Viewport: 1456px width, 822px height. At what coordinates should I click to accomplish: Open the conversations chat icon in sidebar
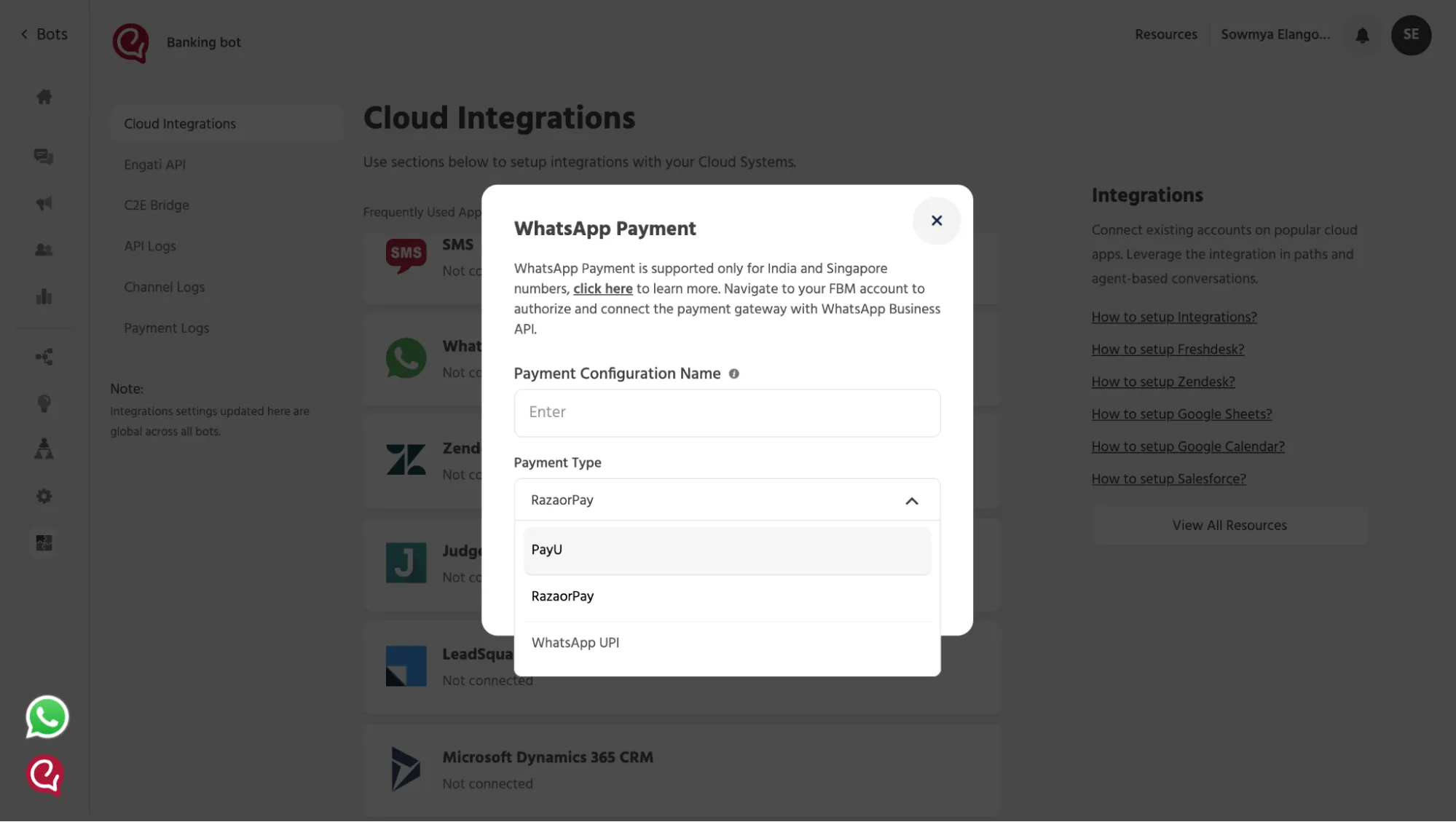tap(44, 157)
